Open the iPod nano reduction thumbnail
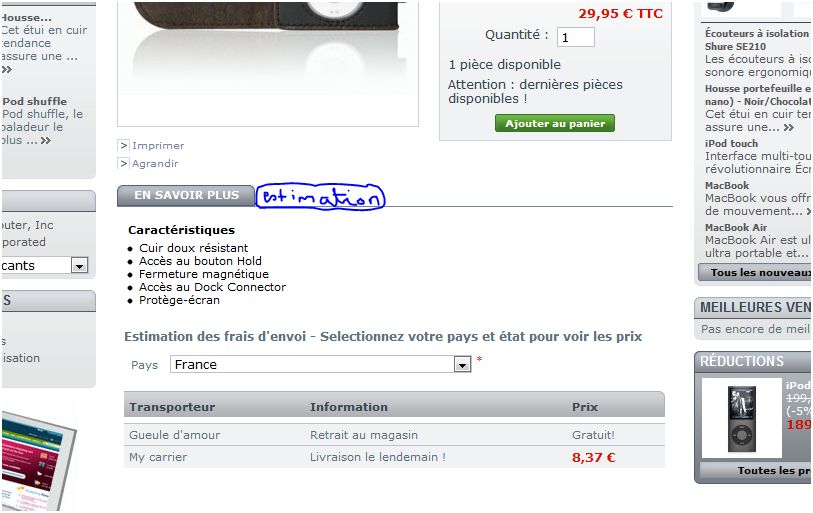The image size is (813, 513). coord(741,419)
